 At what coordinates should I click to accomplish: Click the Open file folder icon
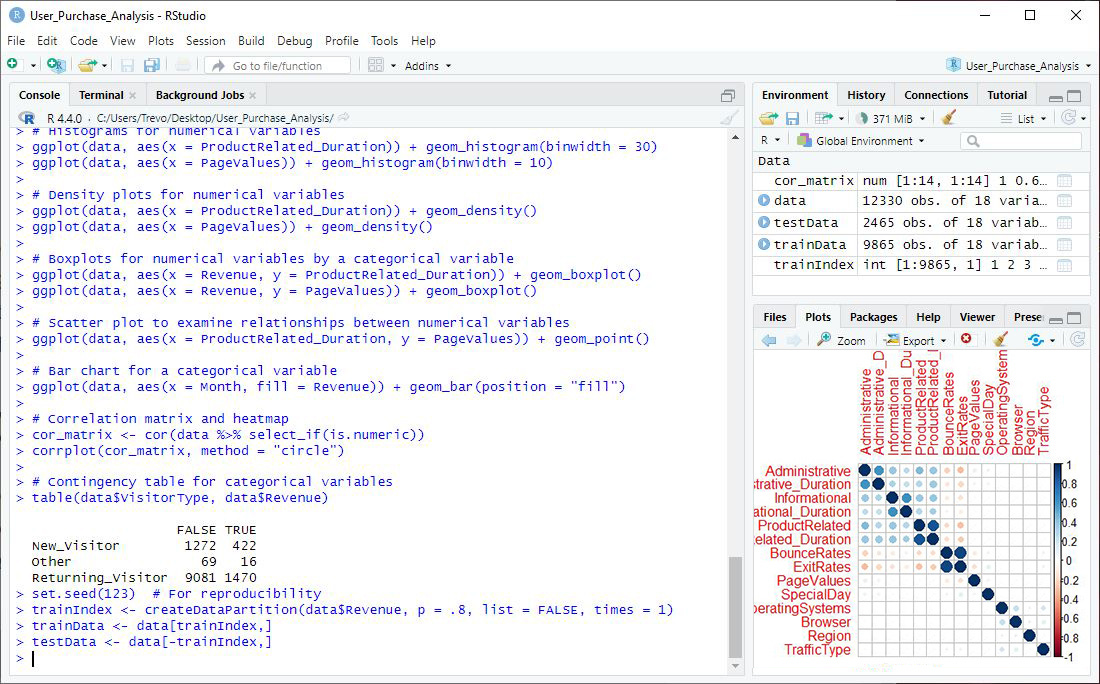87,65
